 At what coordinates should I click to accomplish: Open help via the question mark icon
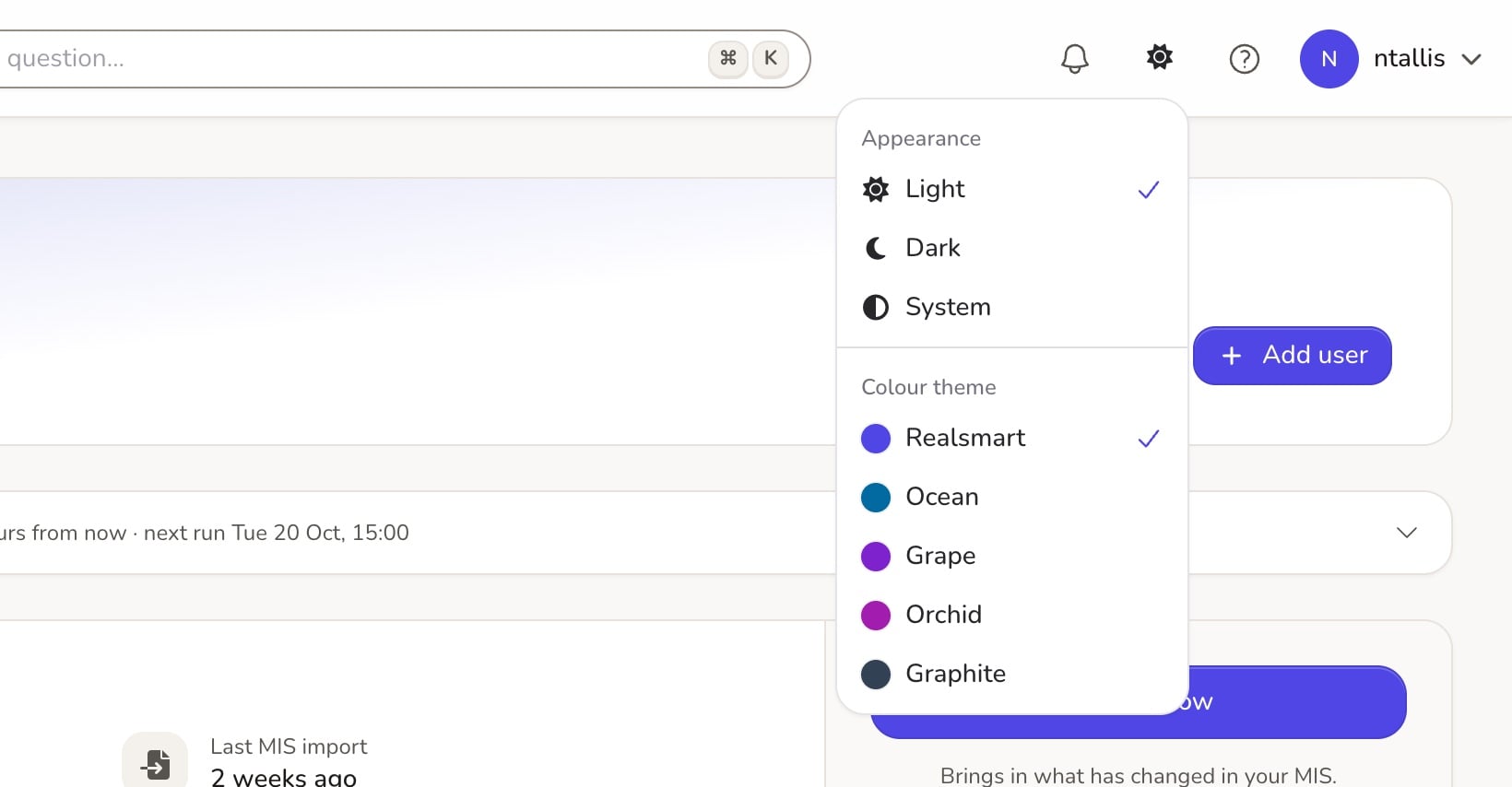coord(1244,59)
